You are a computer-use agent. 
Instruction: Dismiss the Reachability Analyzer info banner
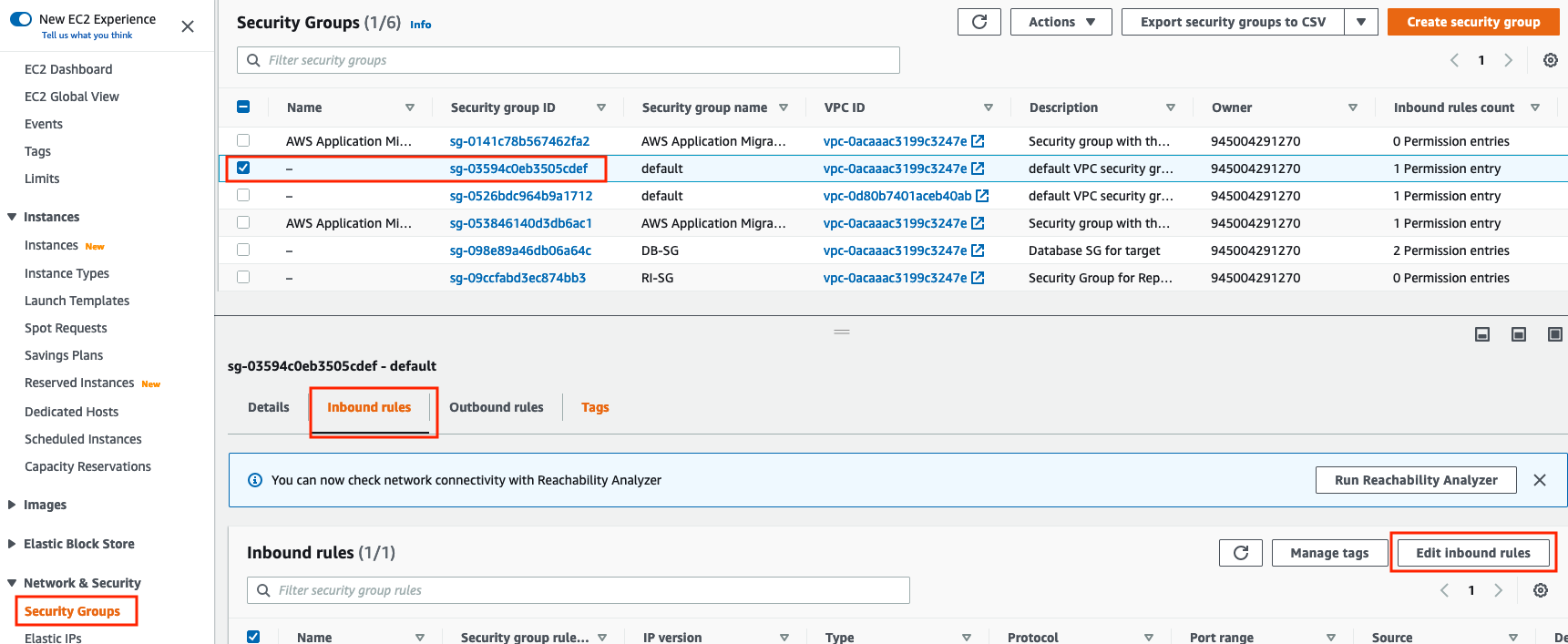1540,480
